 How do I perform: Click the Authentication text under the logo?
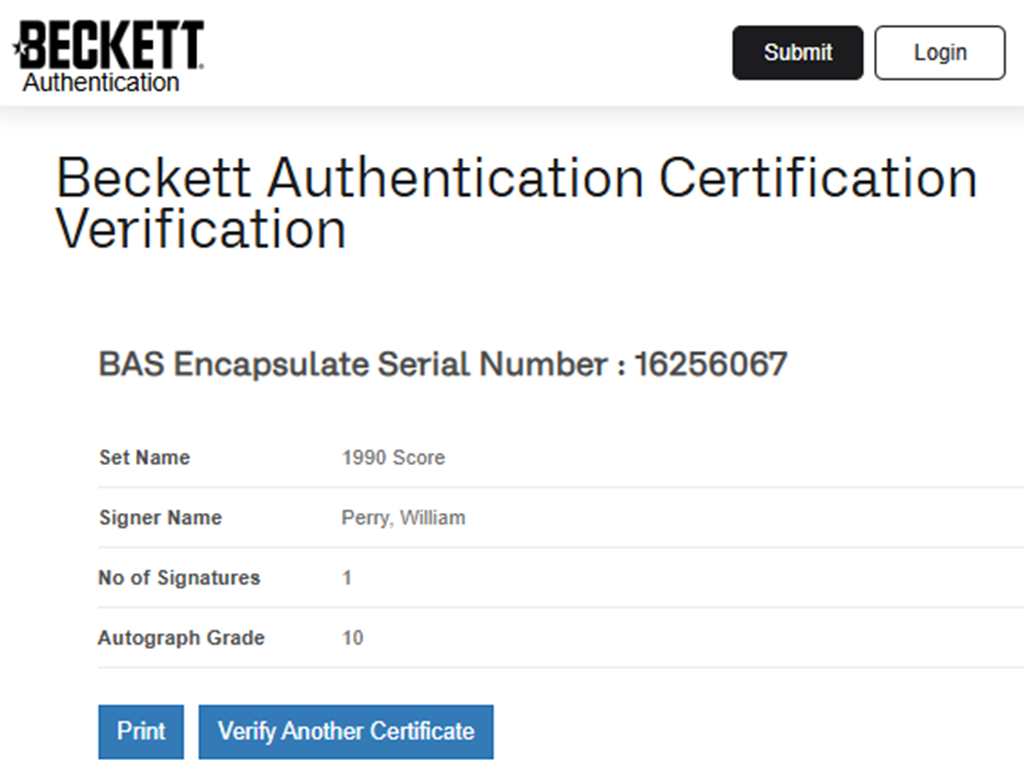coord(101,83)
